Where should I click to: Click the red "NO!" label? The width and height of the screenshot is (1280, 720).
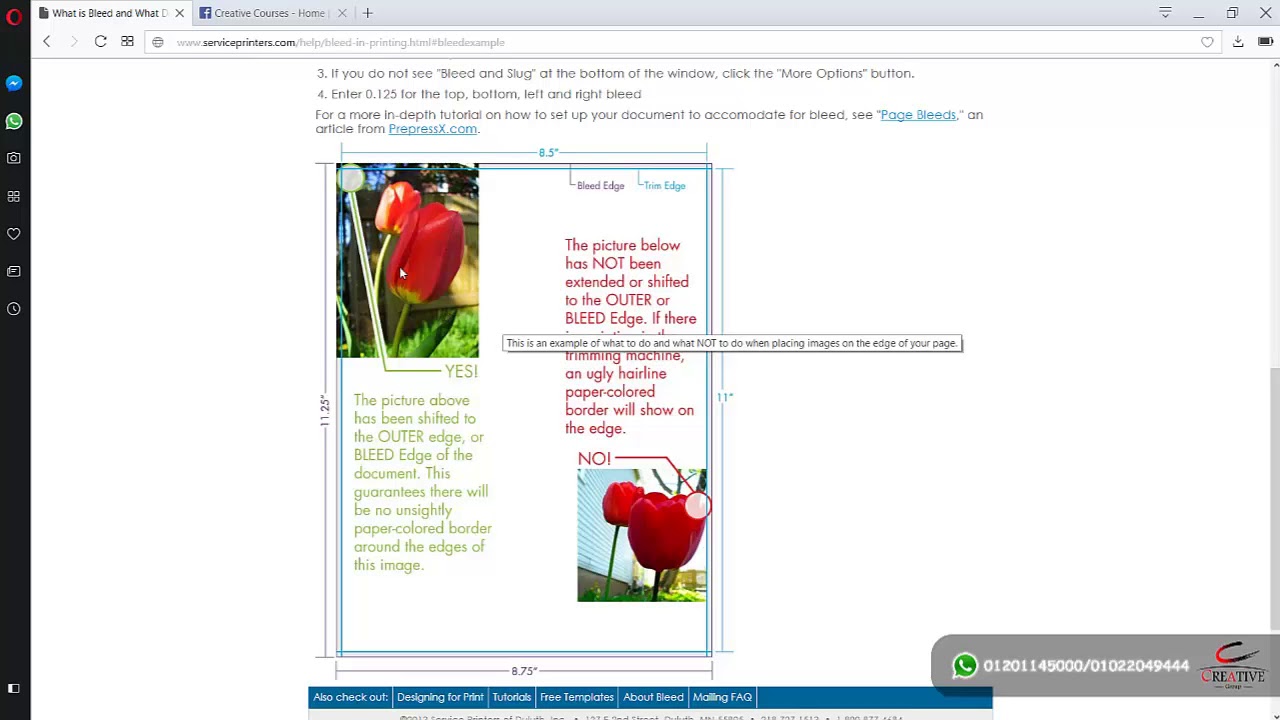[x=594, y=459]
